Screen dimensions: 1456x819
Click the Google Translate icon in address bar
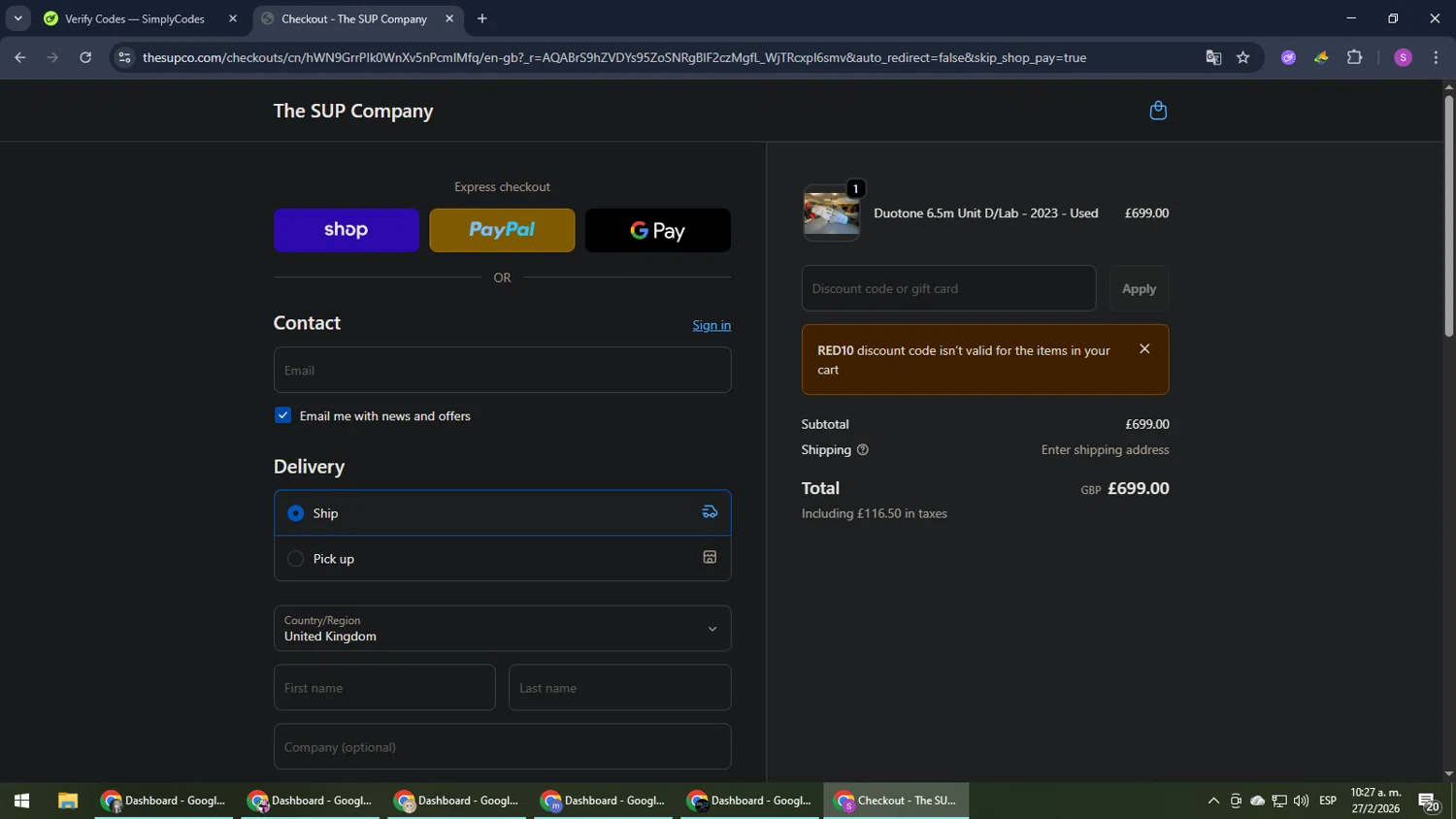click(x=1213, y=57)
